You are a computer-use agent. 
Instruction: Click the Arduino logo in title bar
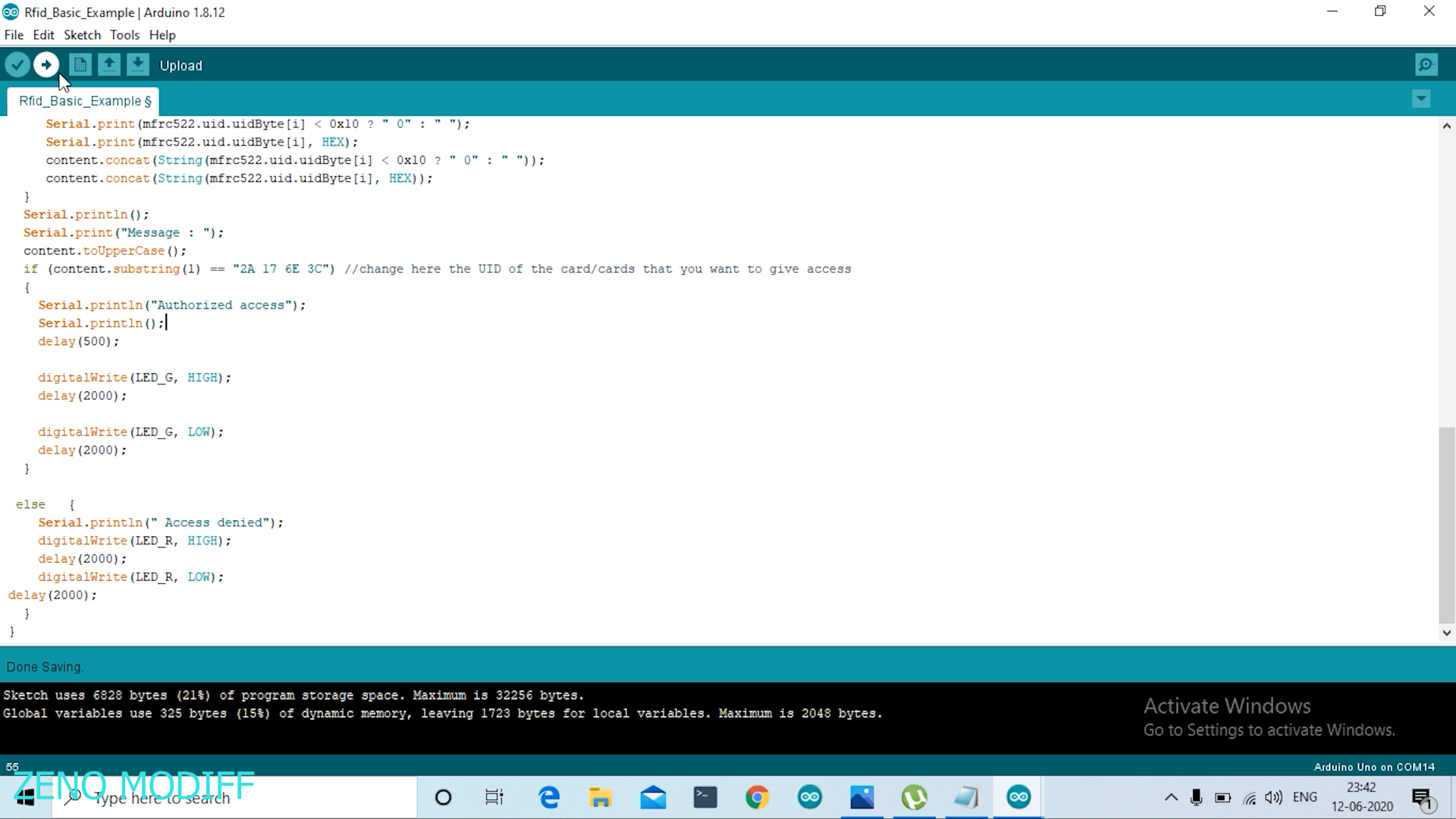pyautogui.click(x=11, y=12)
